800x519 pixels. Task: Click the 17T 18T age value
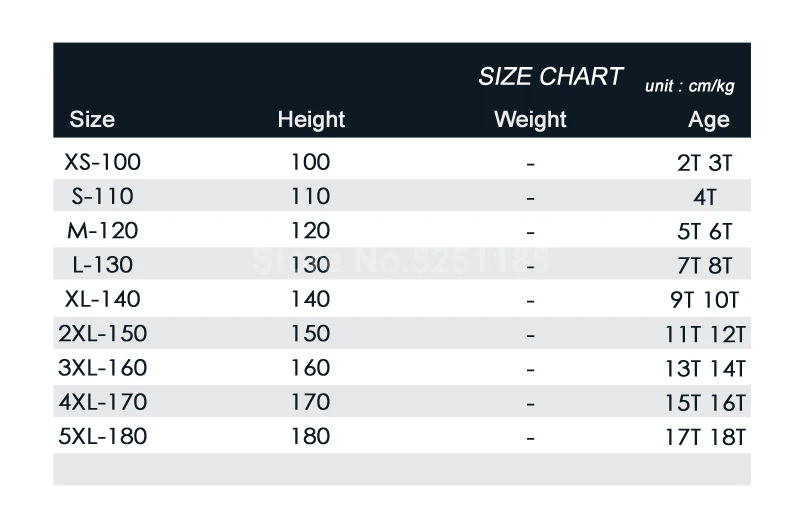[x=705, y=437]
